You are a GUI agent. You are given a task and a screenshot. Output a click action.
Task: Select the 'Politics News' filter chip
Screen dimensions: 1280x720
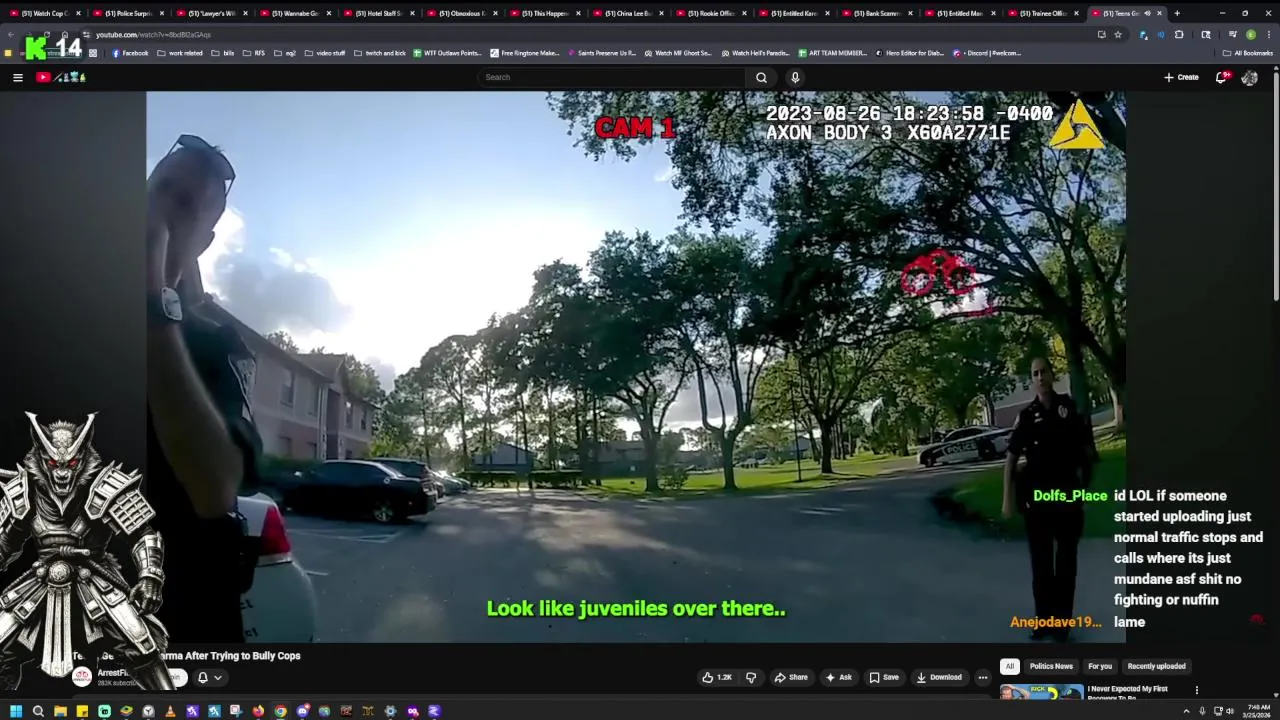(1051, 666)
